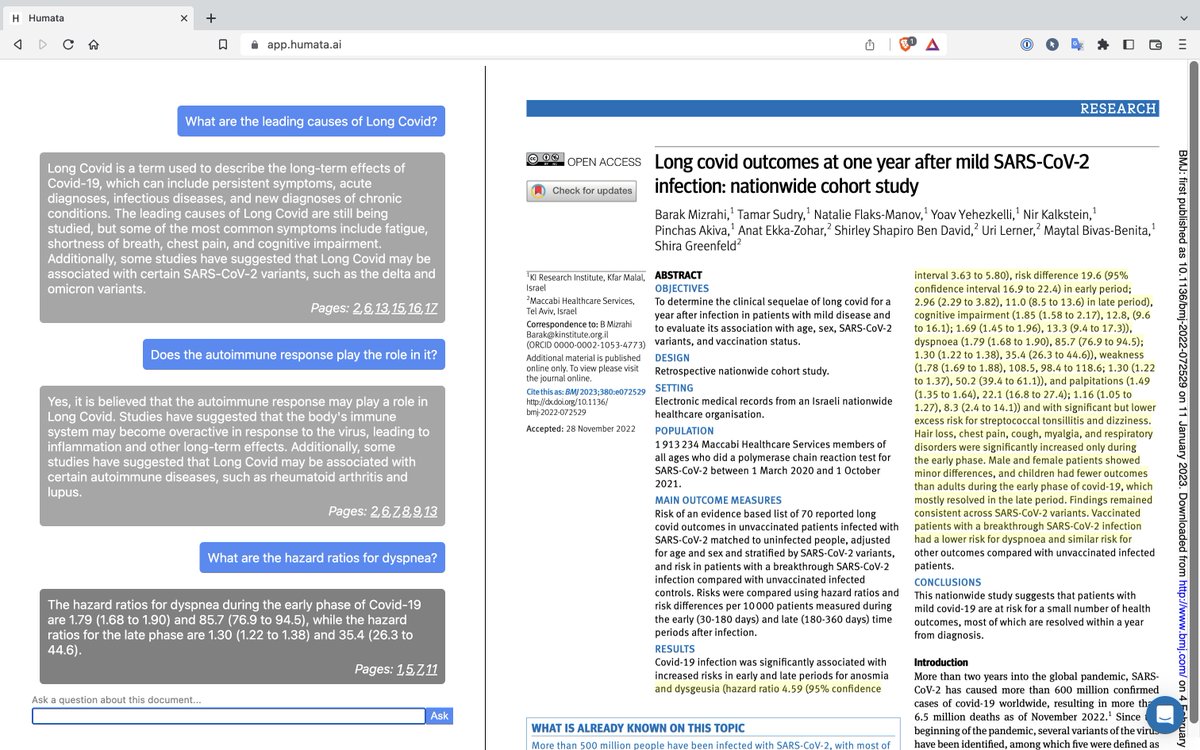This screenshot has width=1200, height=750.
Task: Open the 1Password extension icon
Action: tap(1026, 45)
